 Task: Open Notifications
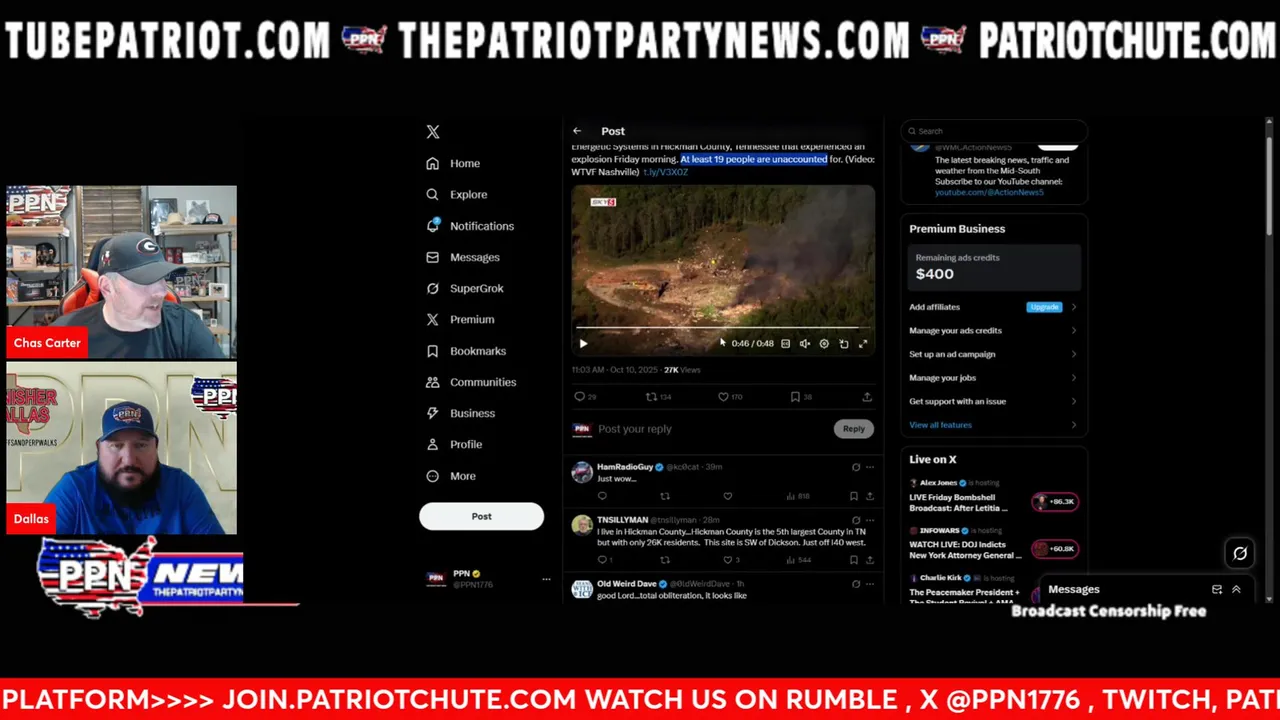470,226
